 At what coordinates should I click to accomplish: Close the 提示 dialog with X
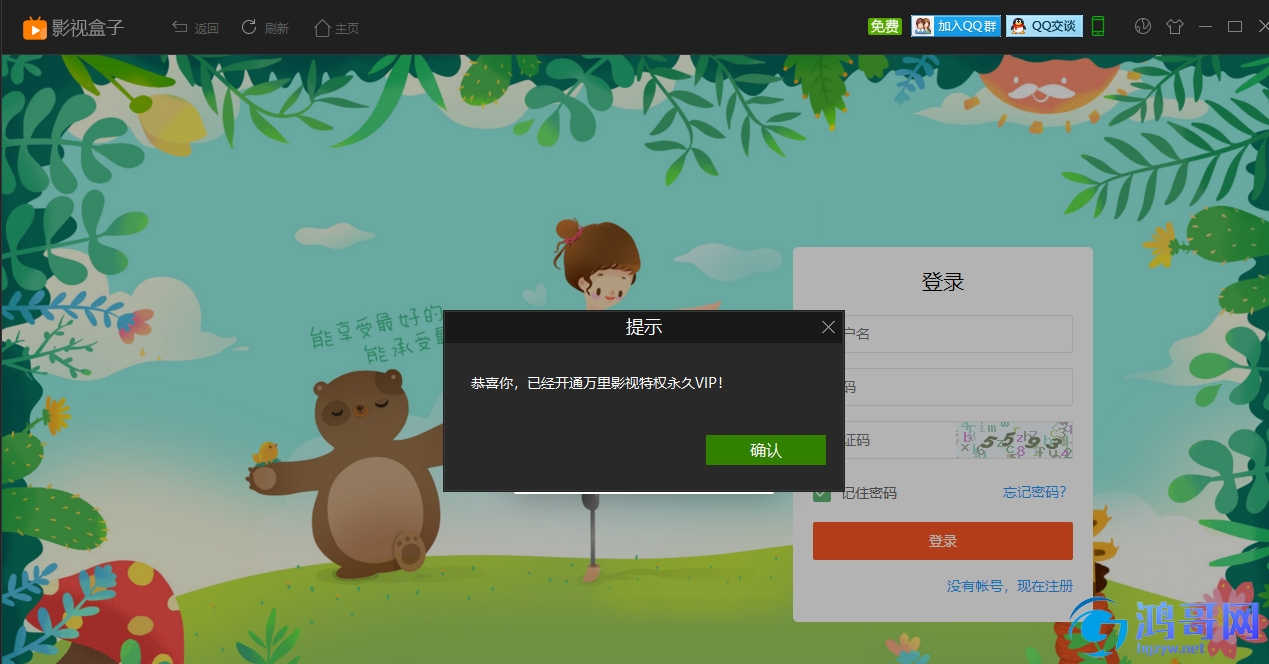click(828, 327)
